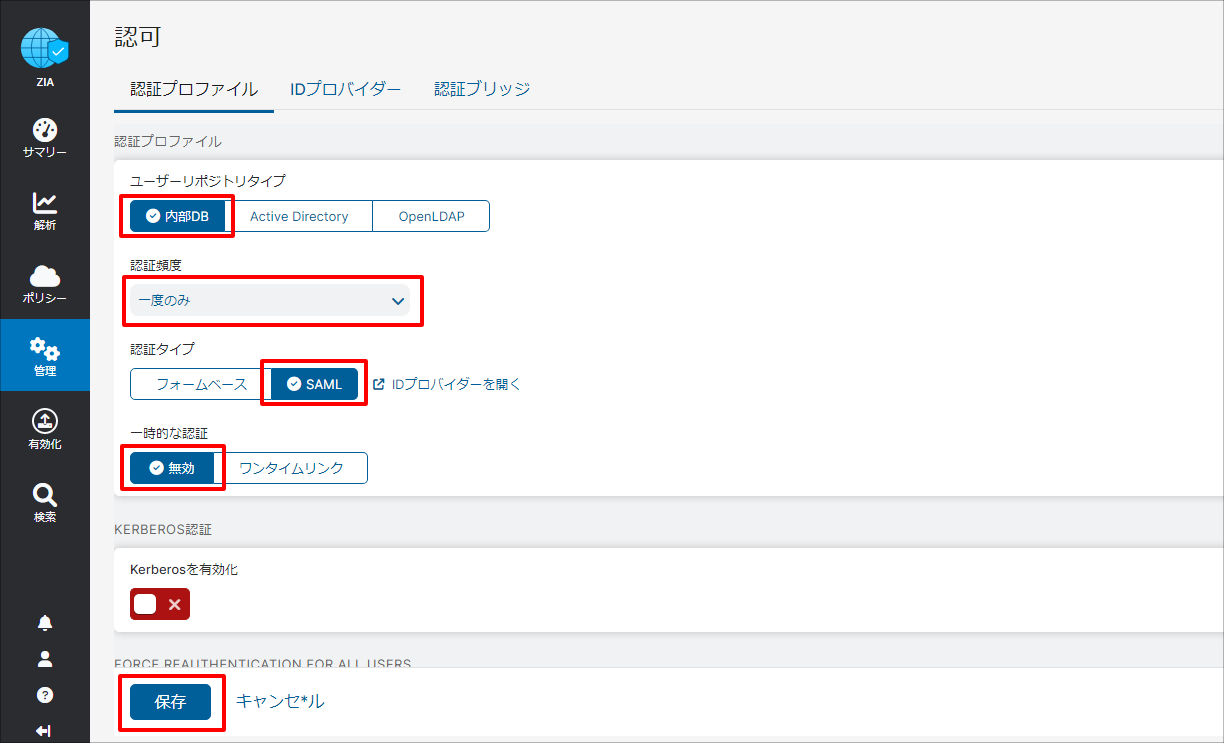Open the IDプロバイダーを開く link
This screenshot has width=1224, height=743.
tap(456, 383)
